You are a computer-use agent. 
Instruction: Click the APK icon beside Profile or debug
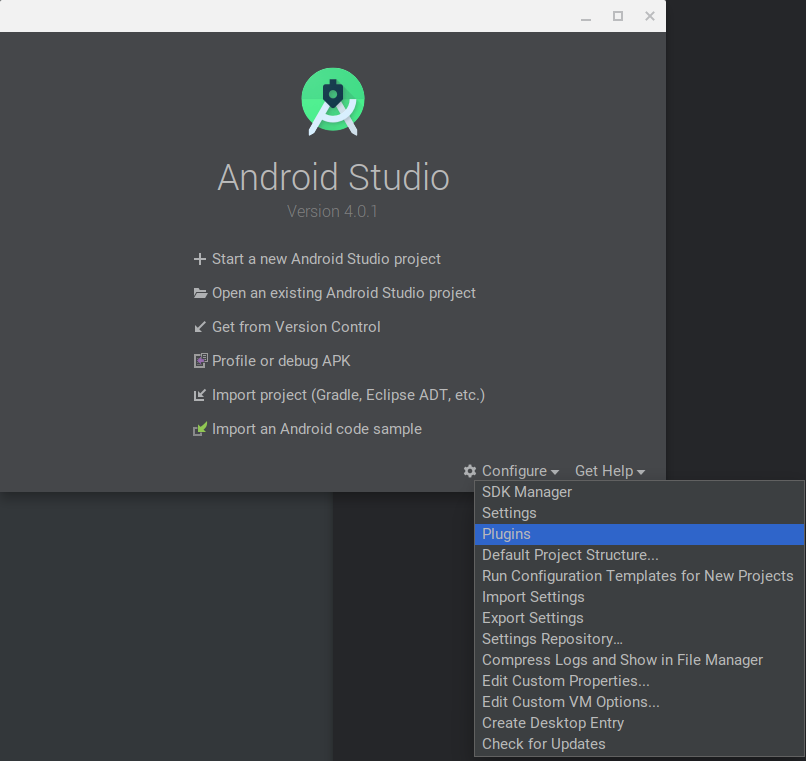[x=200, y=360]
